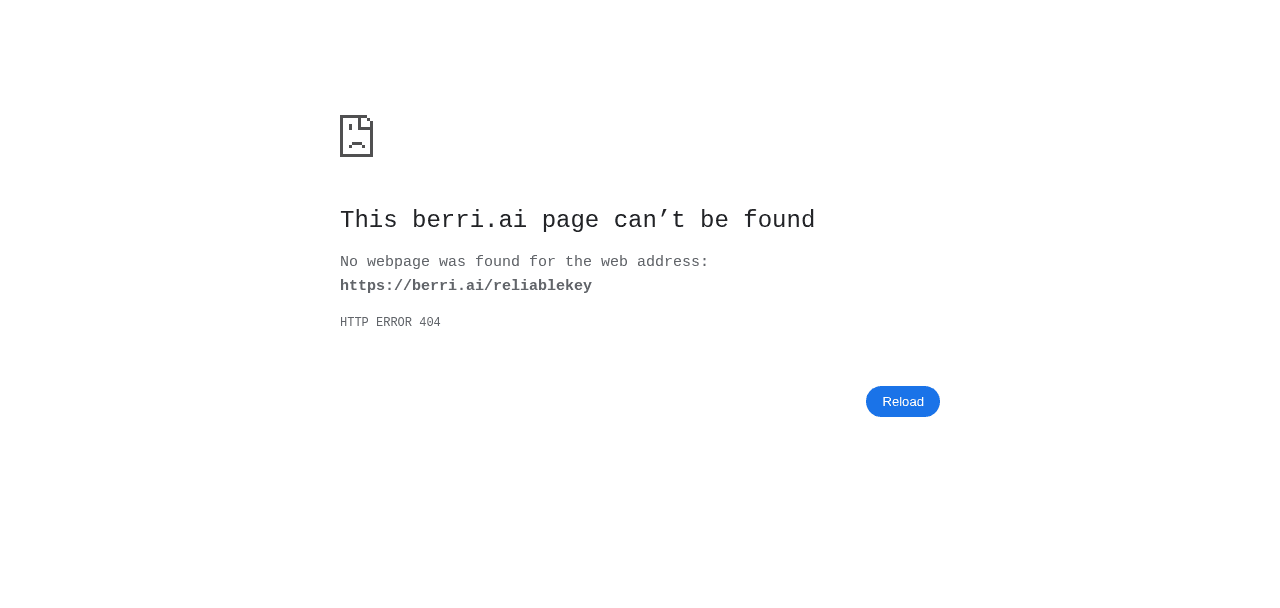Image resolution: width=1280 pixels, height=608 pixels.
Task: Click the blue Reload button
Action: [903, 401]
